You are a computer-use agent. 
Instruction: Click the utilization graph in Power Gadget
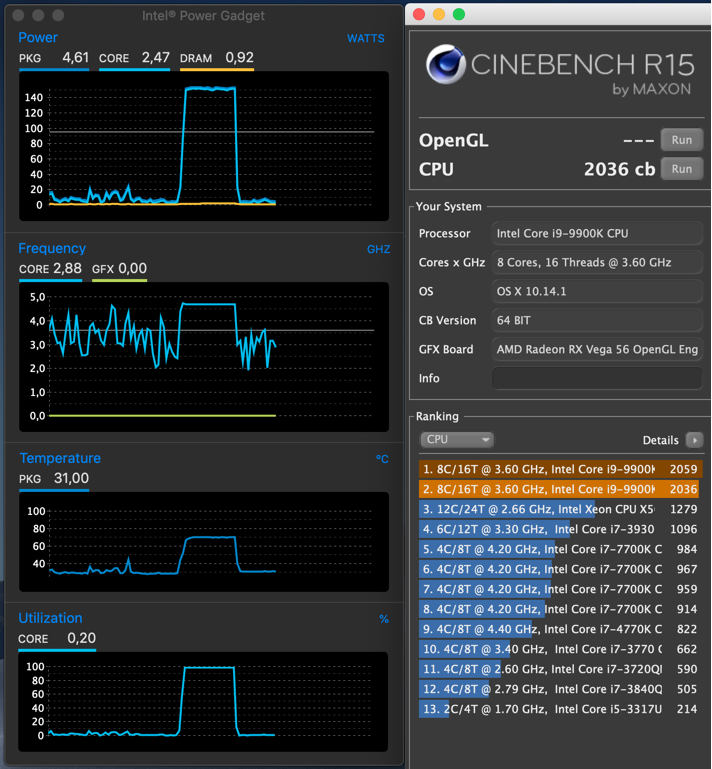click(203, 702)
